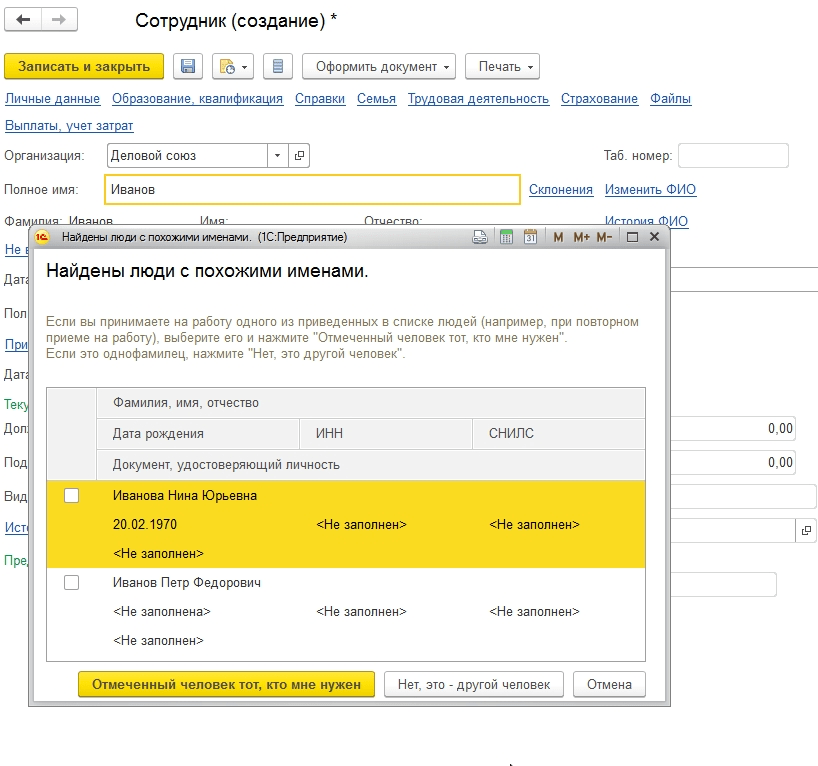Screen dimensions: 818x766
Task: Close the similar names dialog
Action: point(655,237)
